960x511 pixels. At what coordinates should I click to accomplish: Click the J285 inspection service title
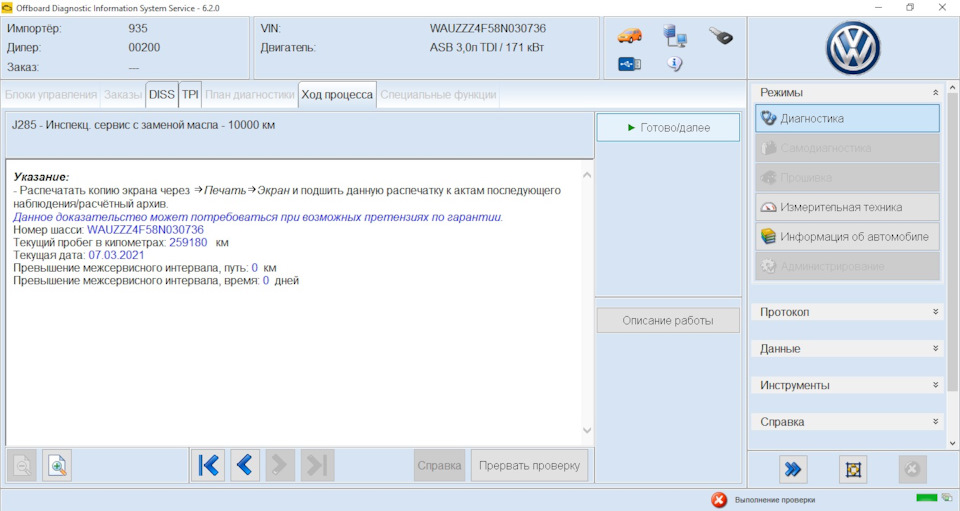(143, 125)
